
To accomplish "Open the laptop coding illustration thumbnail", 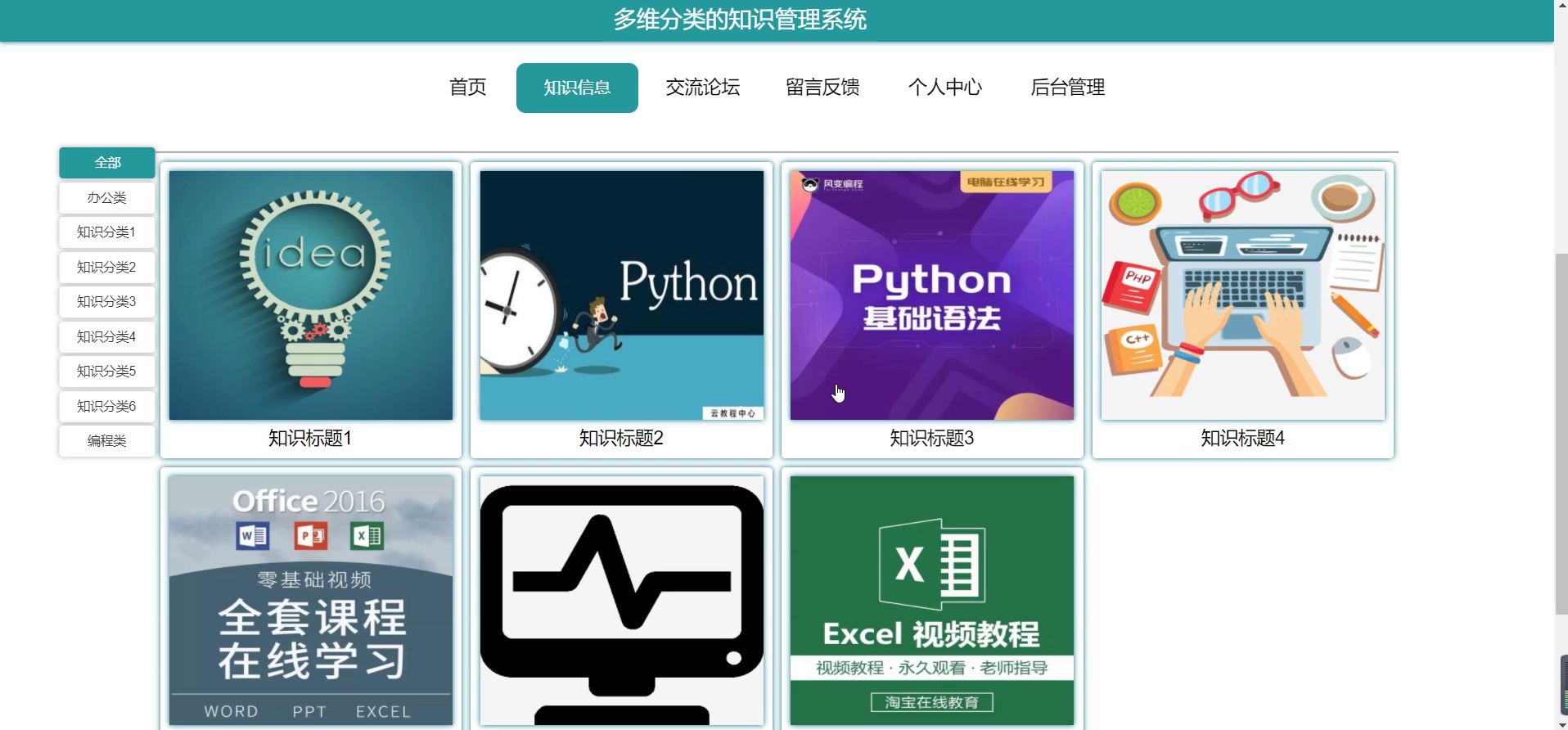I will tap(1243, 295).
